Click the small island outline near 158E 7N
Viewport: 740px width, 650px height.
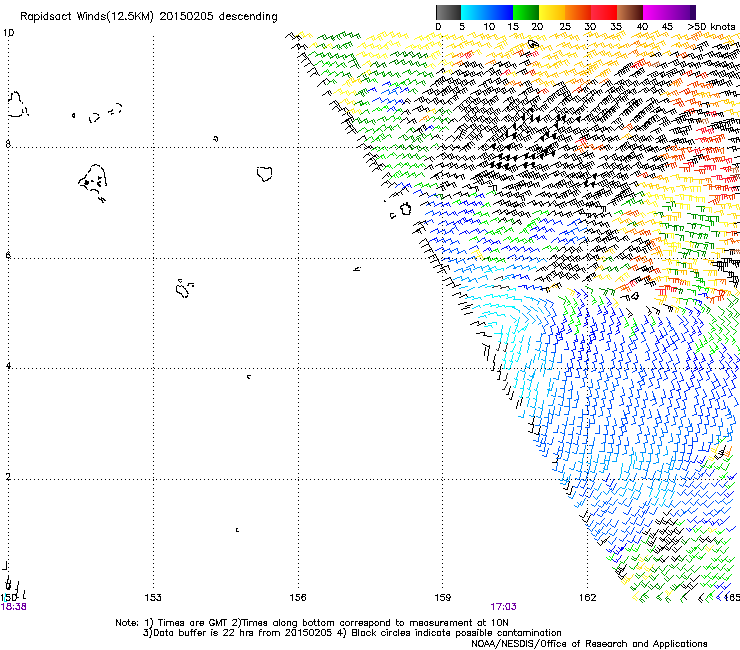pyautogui.click(x=405, y=208)
